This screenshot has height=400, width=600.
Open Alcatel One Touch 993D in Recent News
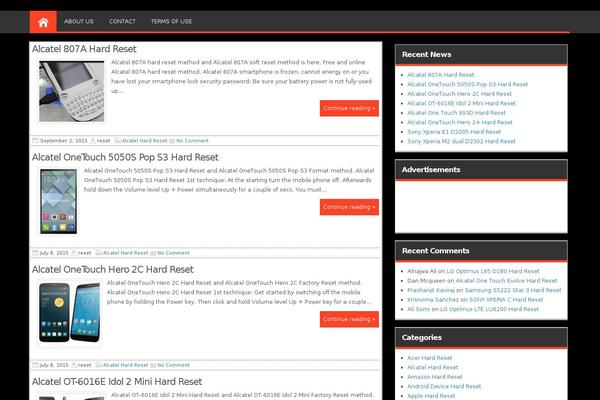pyautogui.click(x=457, y=113)
